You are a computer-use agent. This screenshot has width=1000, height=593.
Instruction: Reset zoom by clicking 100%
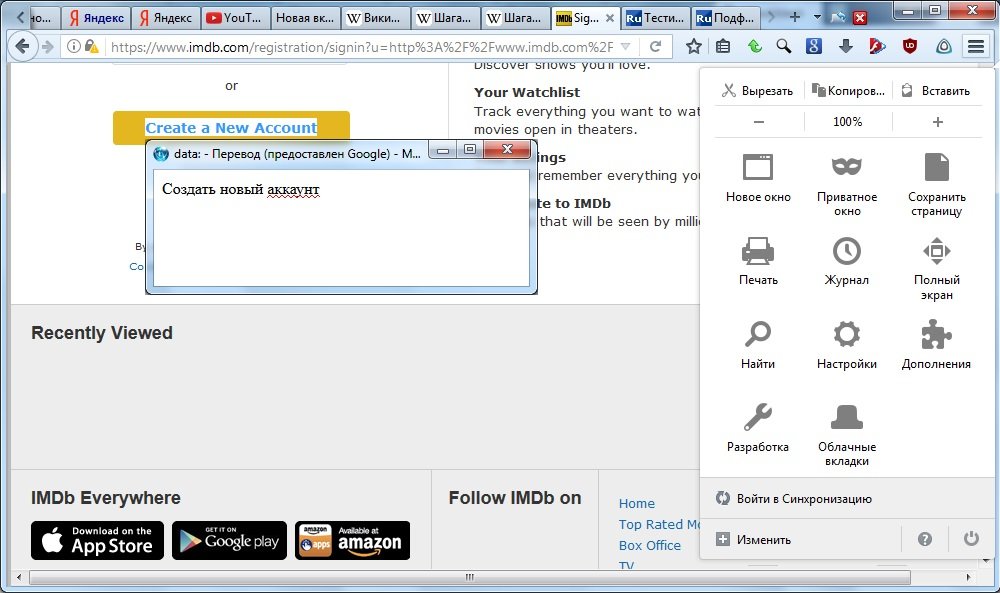pos(848,122)
